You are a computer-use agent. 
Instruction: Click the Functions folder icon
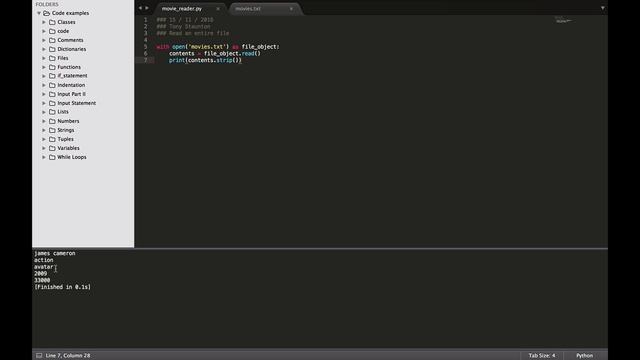point(52,67)
